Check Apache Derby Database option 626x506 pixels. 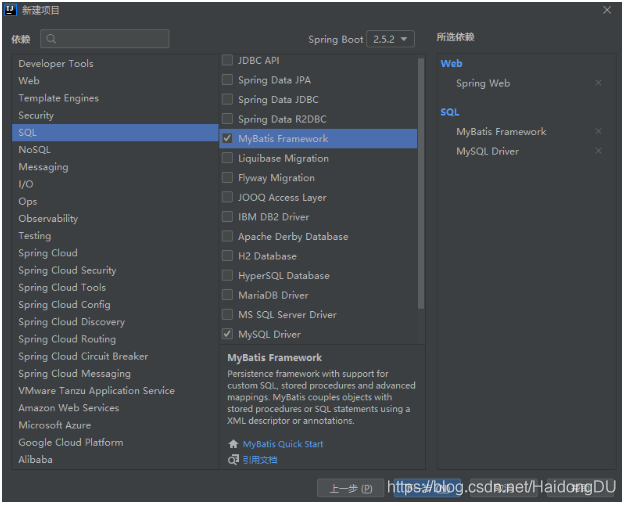click(228, 236)
